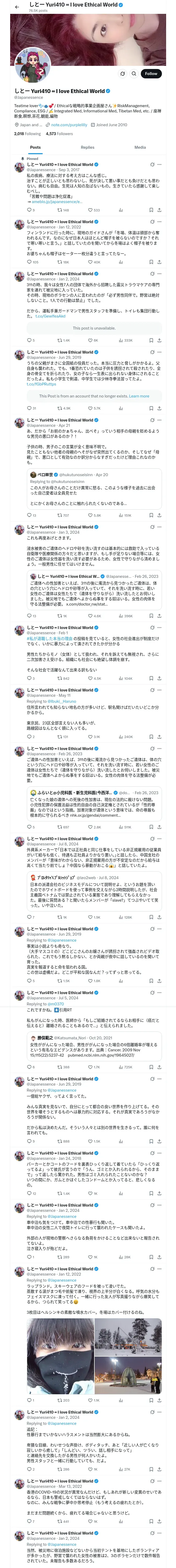Open profile search magnifier icon

[x=134, y=74]
